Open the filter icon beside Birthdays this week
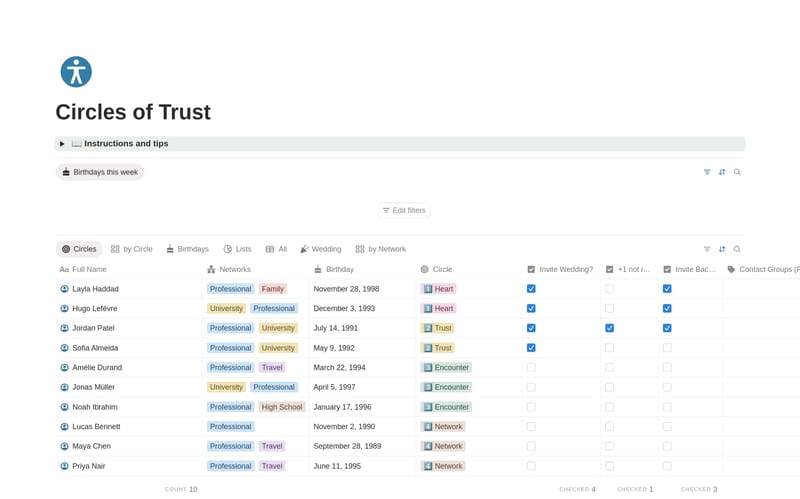 tap(707, 172)
